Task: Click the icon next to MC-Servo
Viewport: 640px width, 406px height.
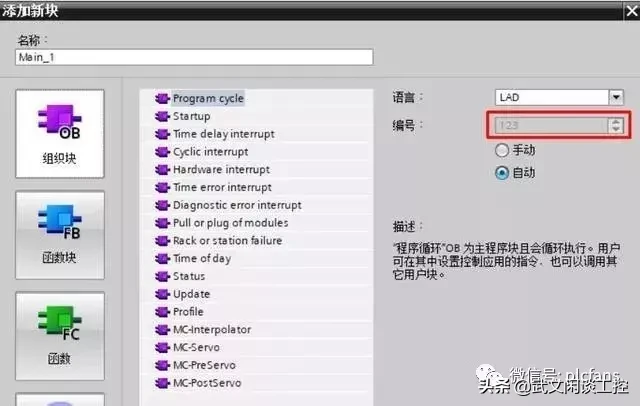Action: [162, 347]
